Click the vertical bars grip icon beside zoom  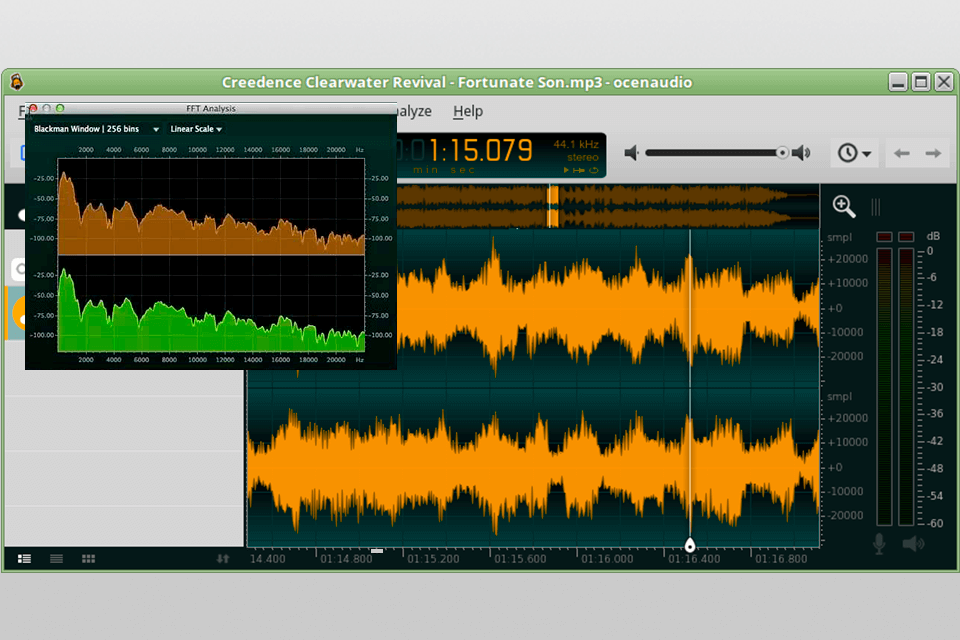pos(876,207)
